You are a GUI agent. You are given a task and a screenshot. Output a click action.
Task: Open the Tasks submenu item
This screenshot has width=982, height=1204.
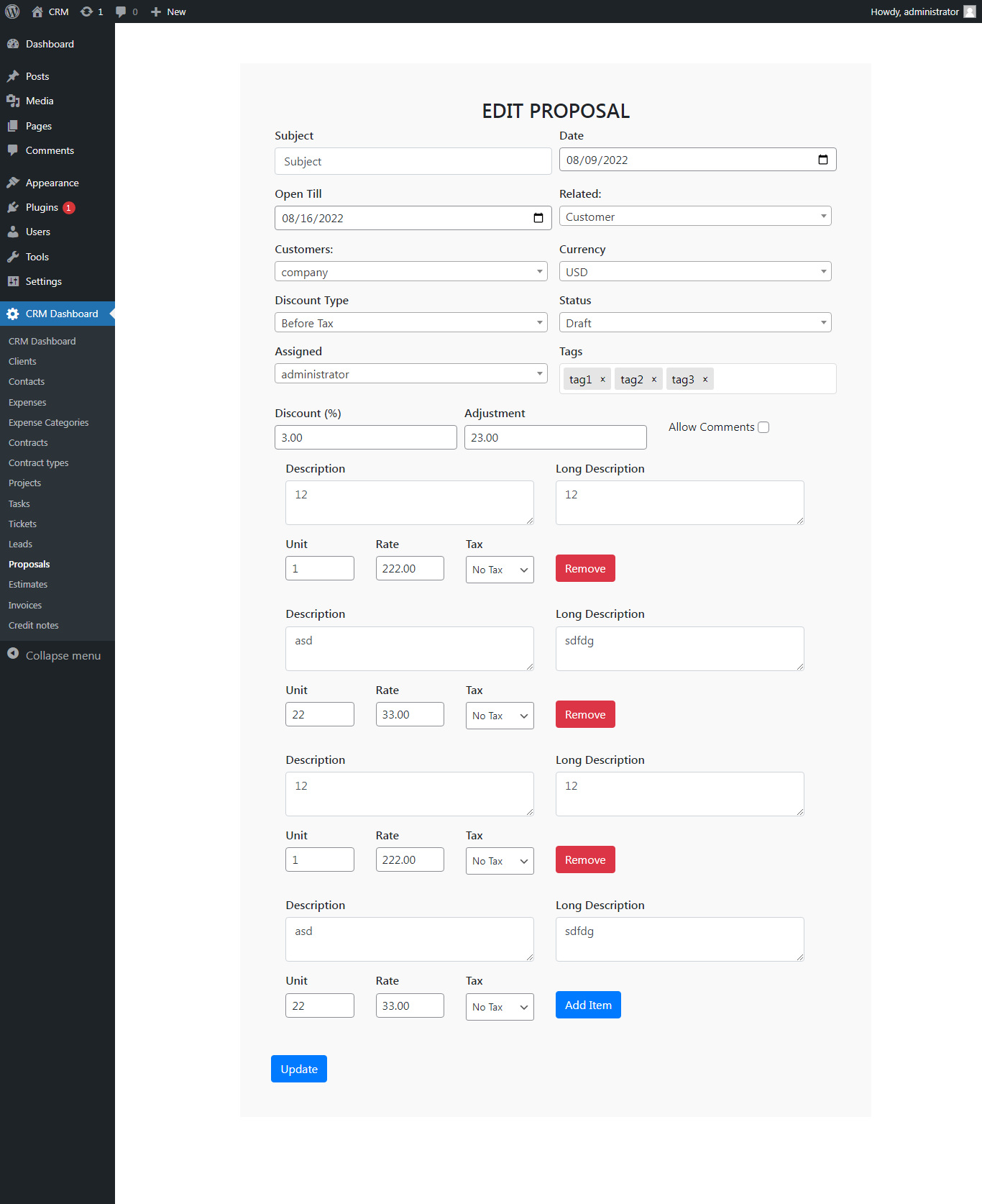(x=19, y=504)
